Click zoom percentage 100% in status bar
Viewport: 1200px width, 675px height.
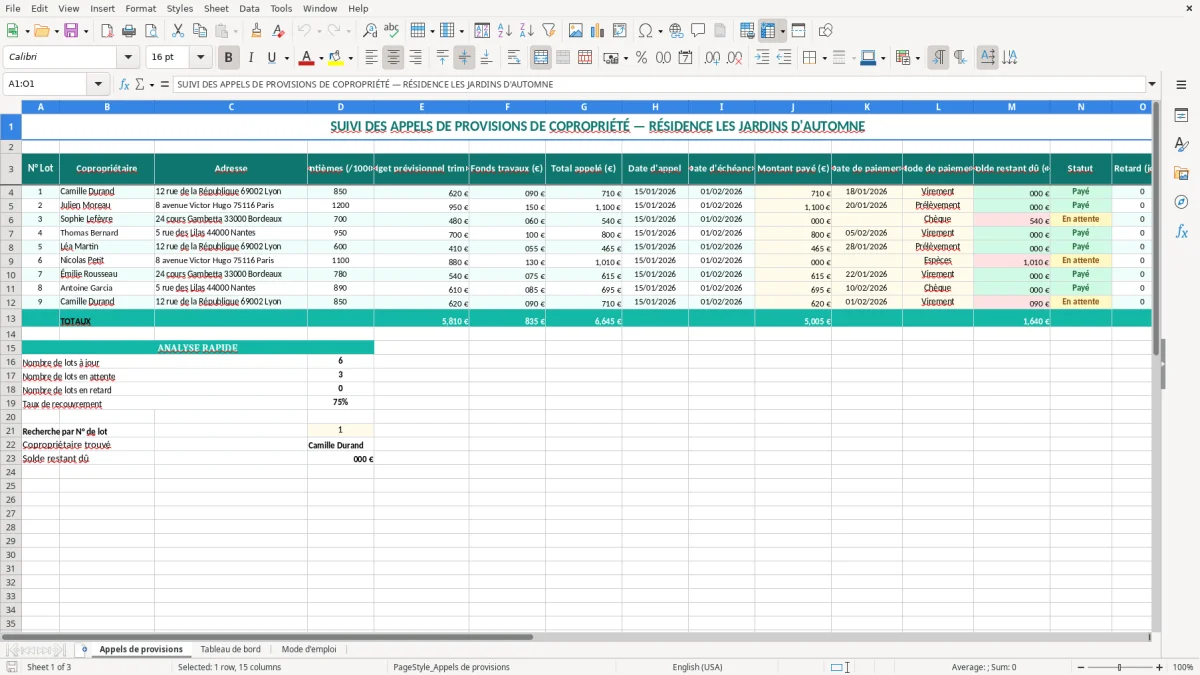pos(1182,667)
